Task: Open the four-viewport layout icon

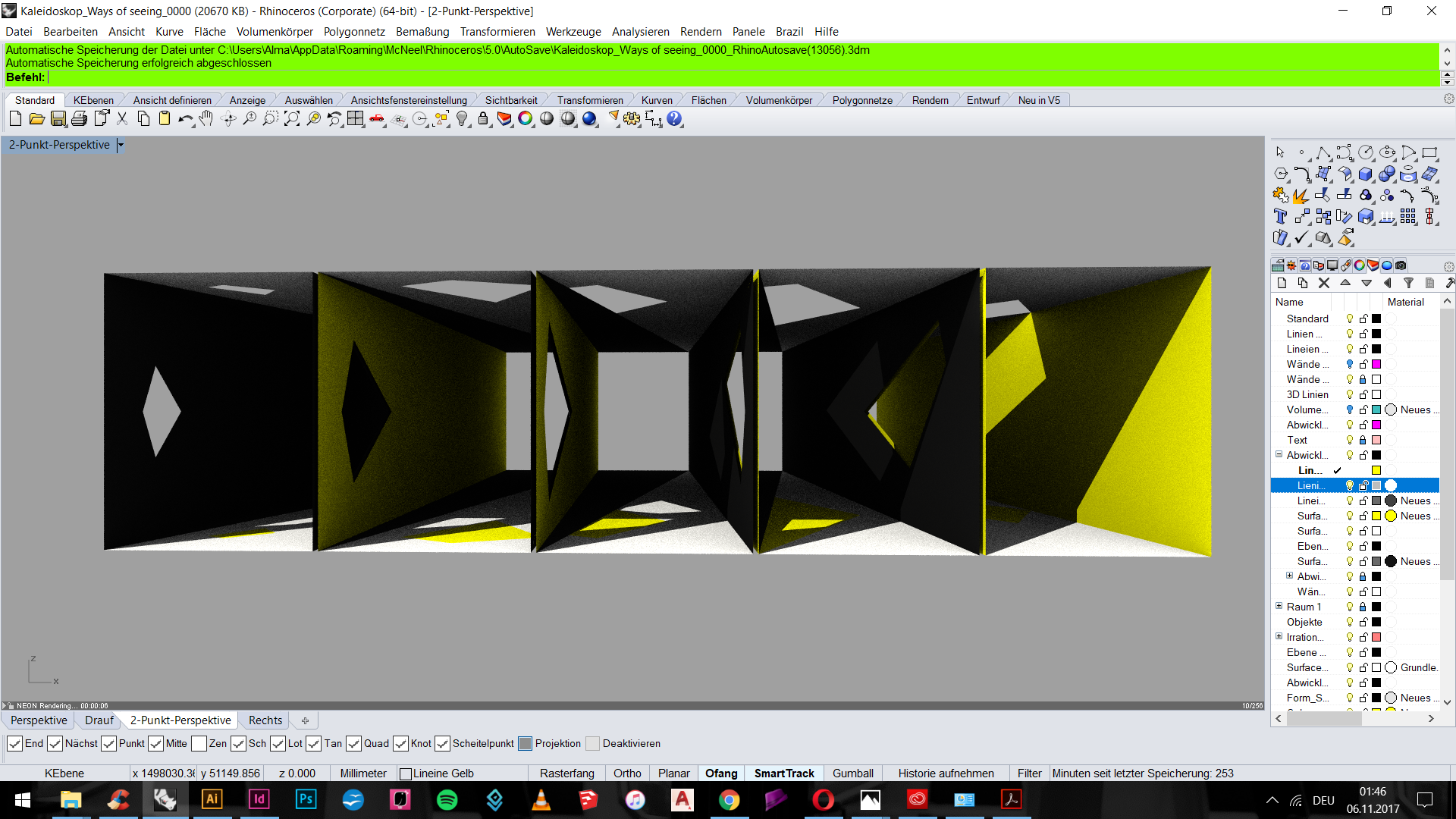Action: [x=356, y=119]
